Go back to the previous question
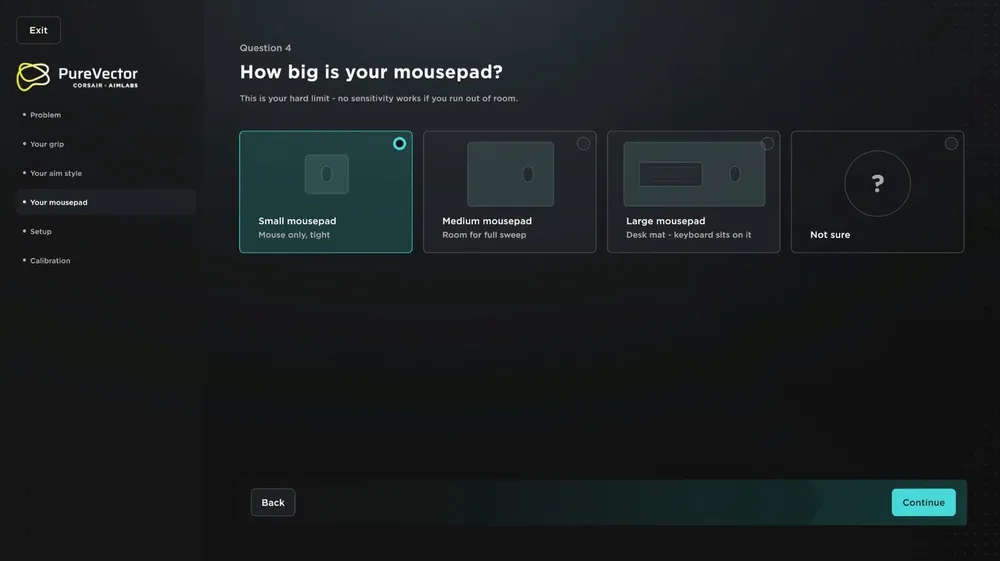This screenshot has height=561, width=1000. pyautogui.click(x=273, y=502)
